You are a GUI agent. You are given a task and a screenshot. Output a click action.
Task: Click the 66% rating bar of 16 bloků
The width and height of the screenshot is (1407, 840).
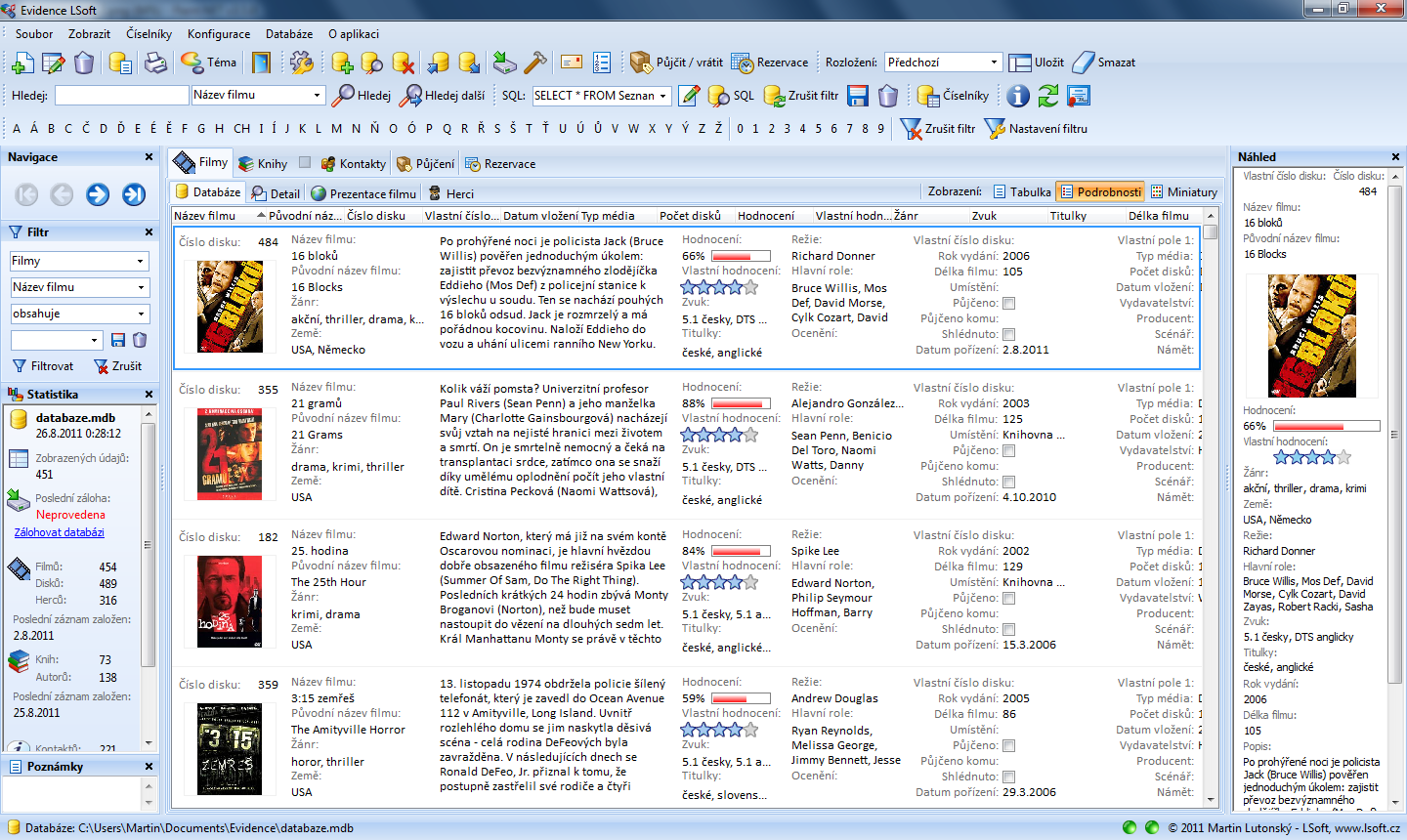[x=741, y=257]
